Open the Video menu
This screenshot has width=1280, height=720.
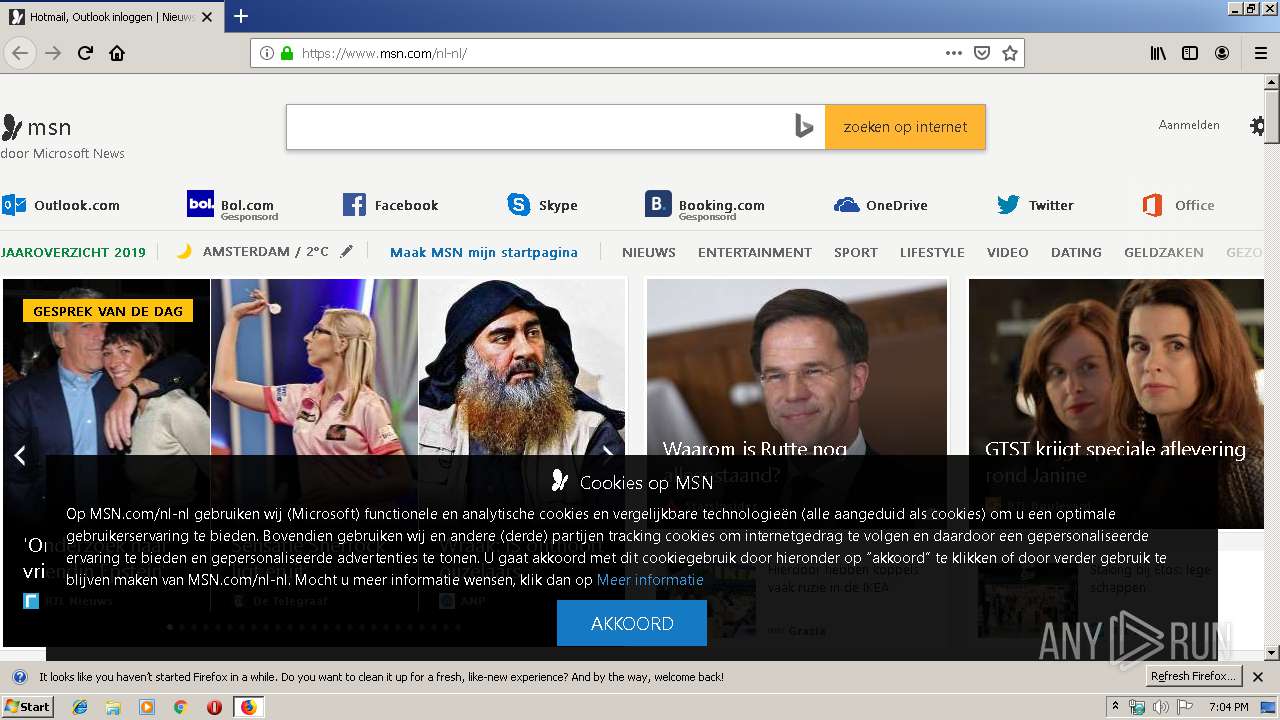coord(1007,252)
